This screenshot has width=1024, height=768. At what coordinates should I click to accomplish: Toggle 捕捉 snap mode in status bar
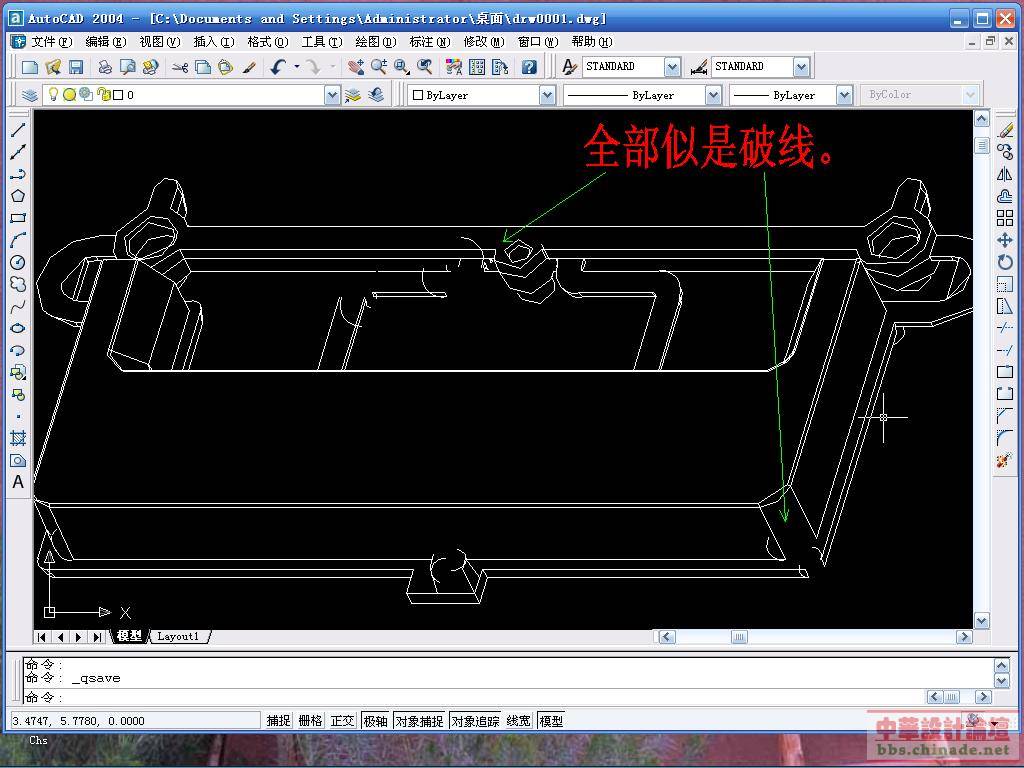coord(278,720)
